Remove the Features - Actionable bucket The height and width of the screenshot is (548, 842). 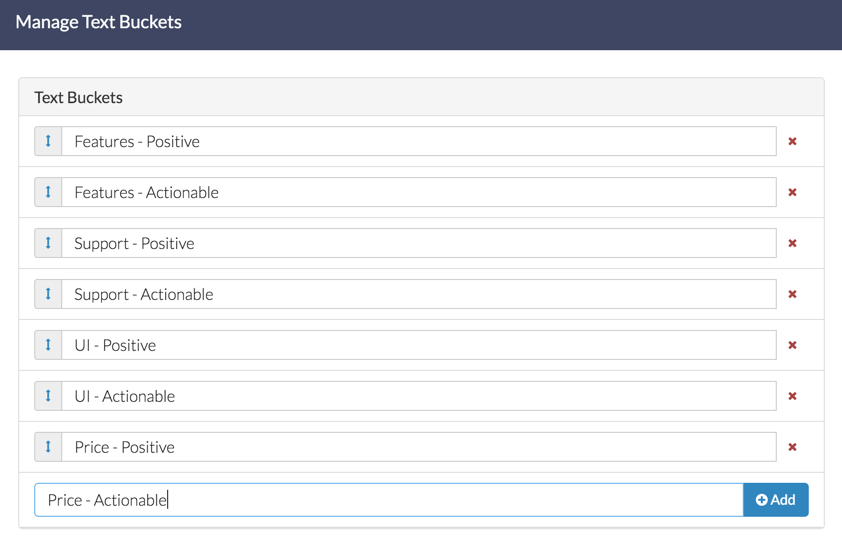[792, 193]
